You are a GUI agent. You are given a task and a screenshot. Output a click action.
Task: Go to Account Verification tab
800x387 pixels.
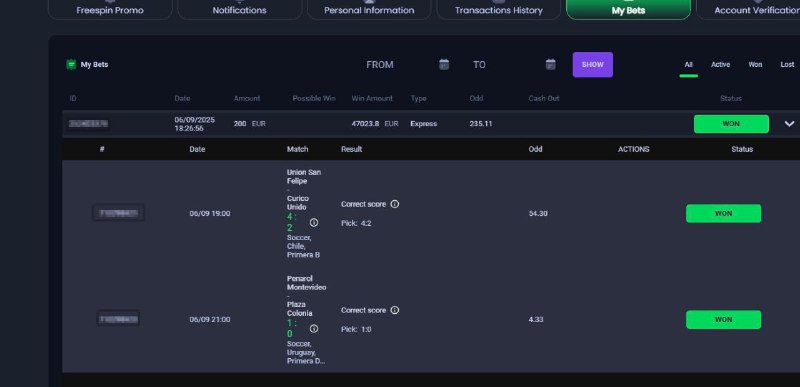click(748, 10)
